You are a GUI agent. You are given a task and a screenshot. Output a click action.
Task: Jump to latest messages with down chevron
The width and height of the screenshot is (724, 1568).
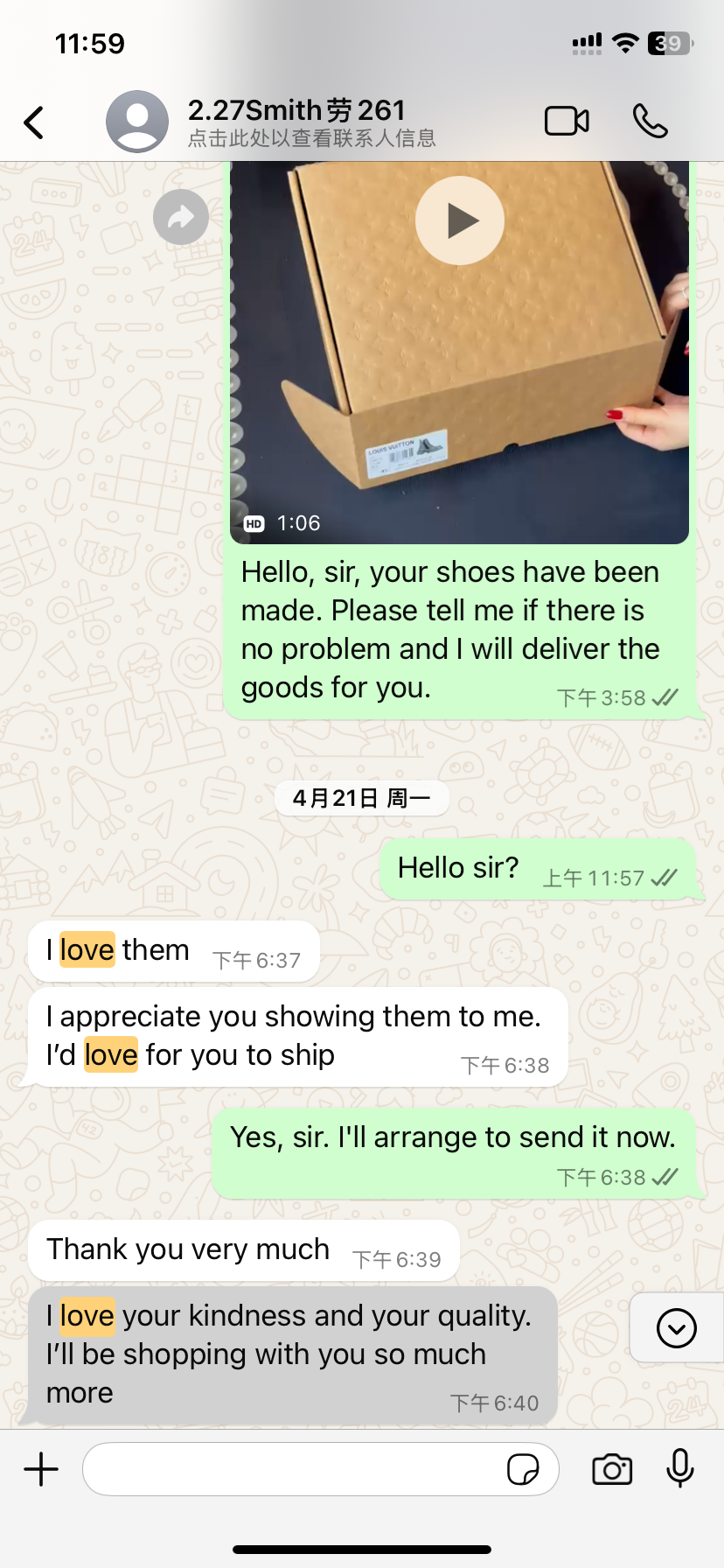tap(677, 1328)
